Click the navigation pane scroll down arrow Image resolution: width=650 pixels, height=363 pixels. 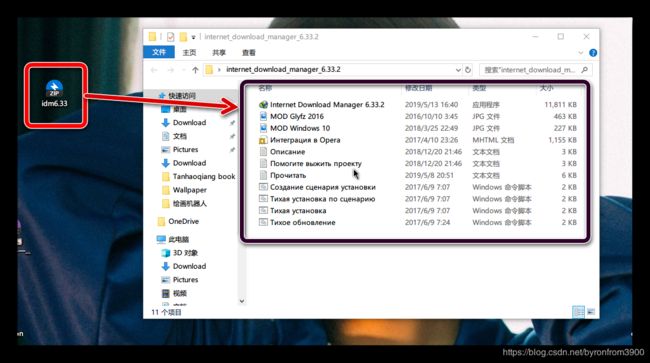pyautogui.click(x=242, y=301)
